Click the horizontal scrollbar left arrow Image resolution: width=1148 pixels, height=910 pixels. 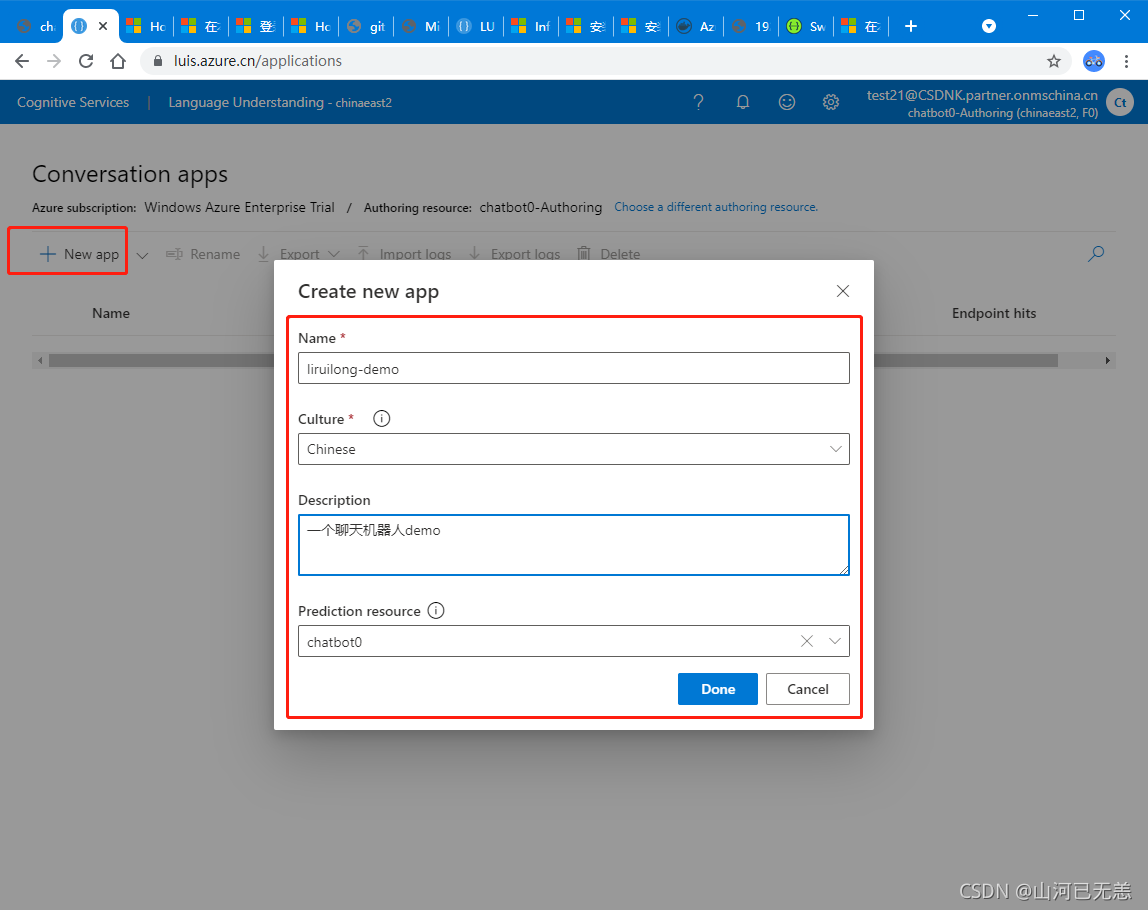pyautogui.click(x=40, y=360)
